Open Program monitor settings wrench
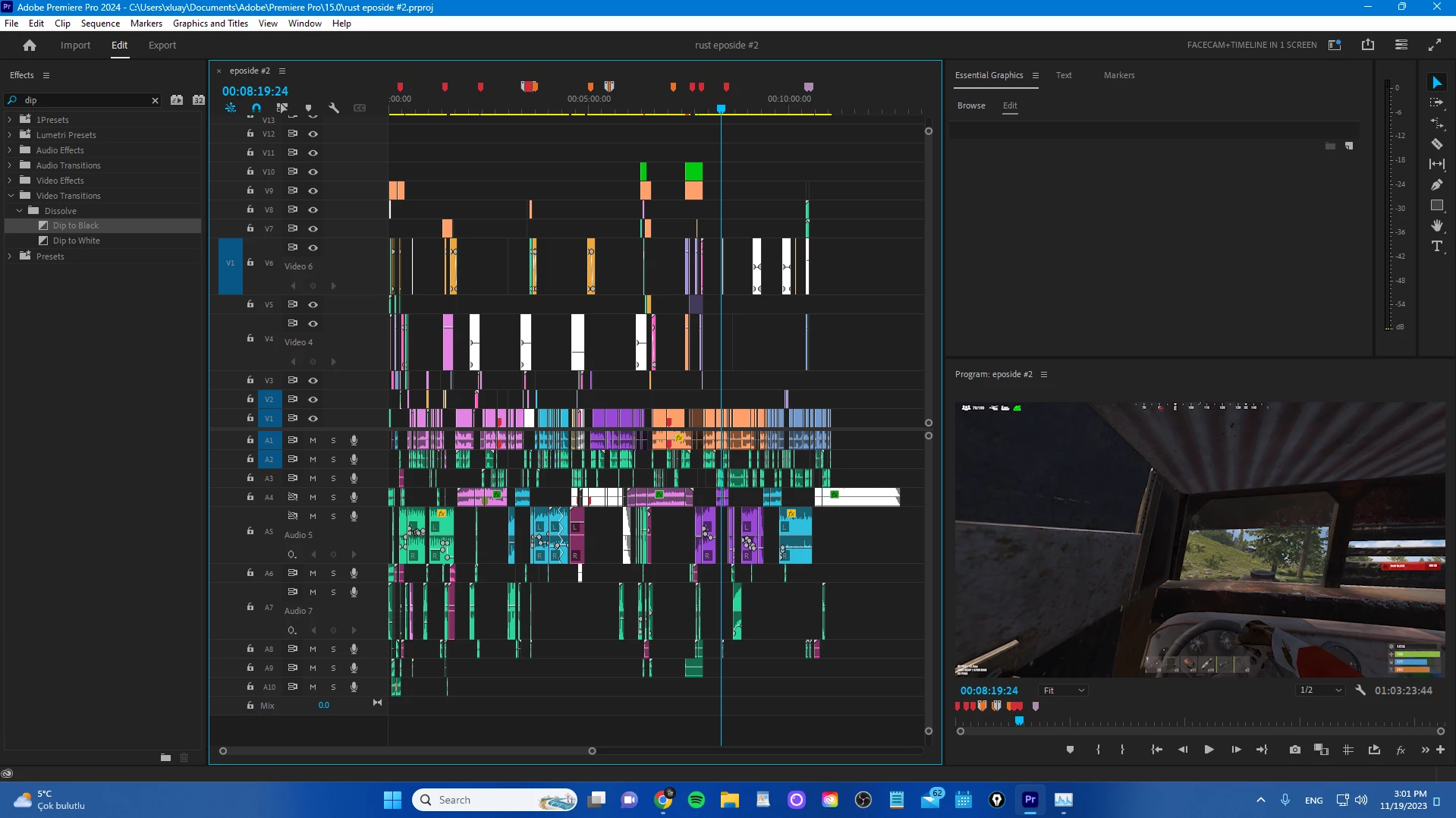This screenshot has height=818, width=1456. coord(1360,691)
